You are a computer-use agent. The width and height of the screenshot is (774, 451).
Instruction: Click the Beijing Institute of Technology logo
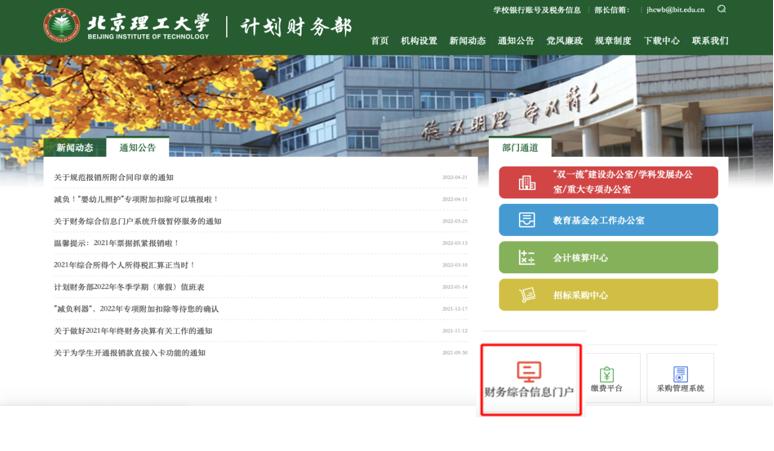(x=62, y=25)
